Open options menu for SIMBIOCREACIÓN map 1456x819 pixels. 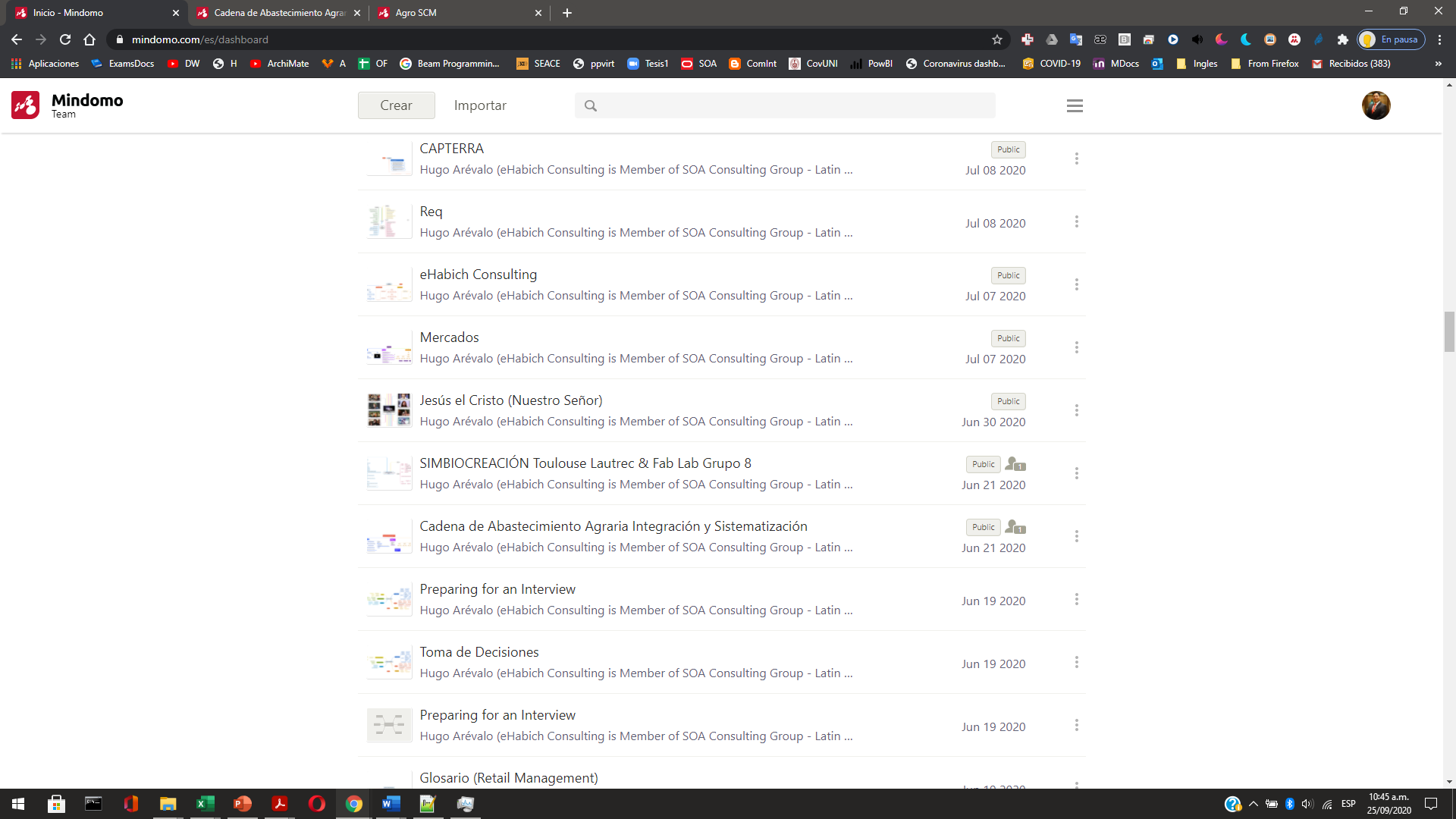[x=1076, y=473]
